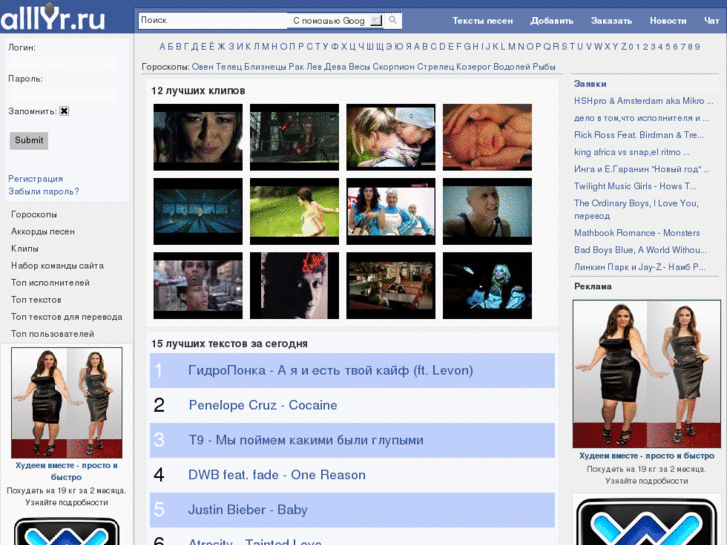This screenshot has height=545, width=727.
Task: Open Топ исполнителей link
Action: pos(50,282)
